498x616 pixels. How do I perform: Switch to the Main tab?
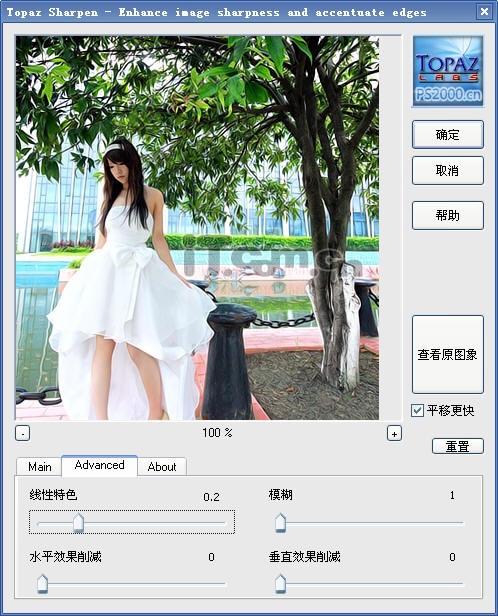[39, 467]
